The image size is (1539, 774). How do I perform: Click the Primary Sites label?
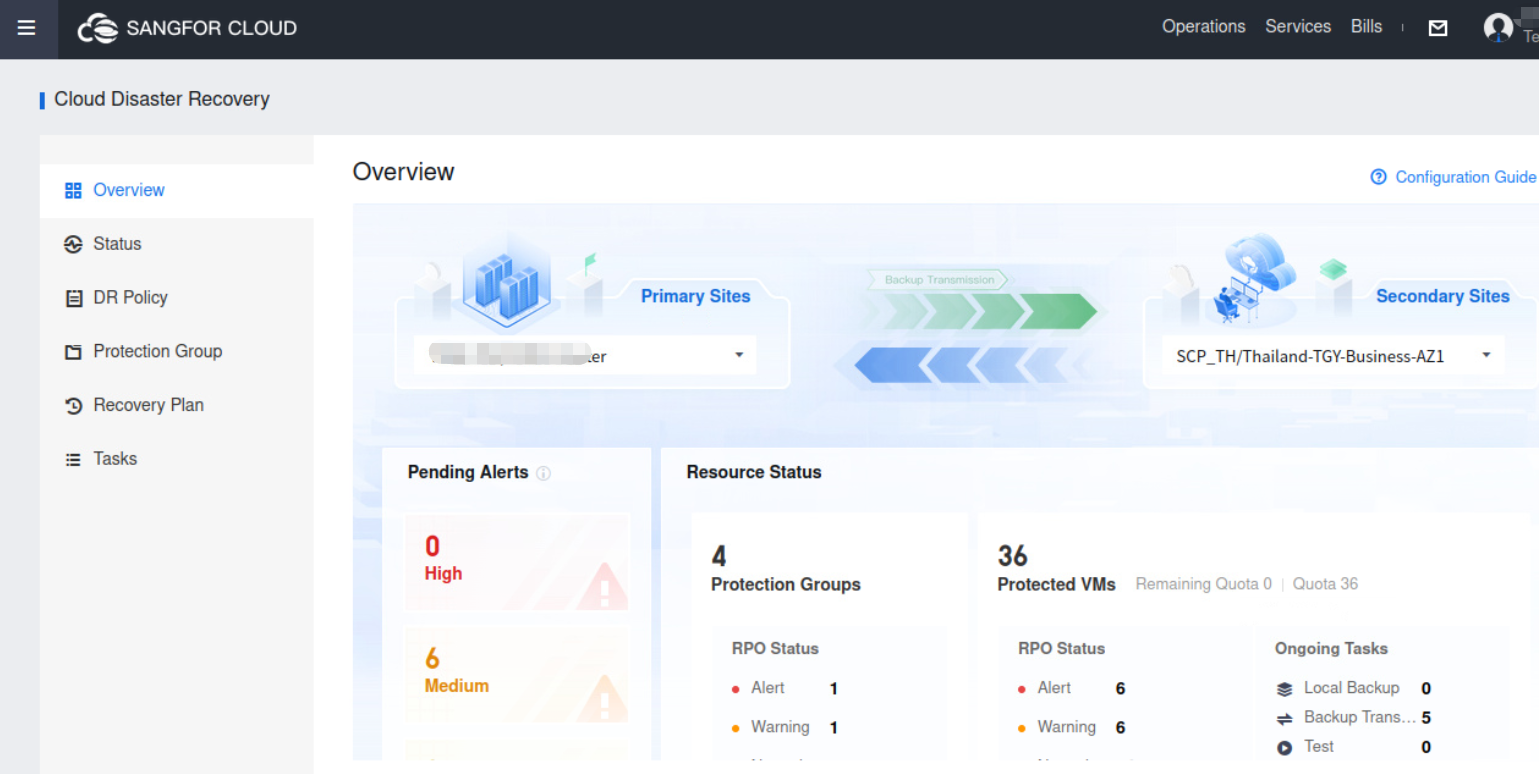695,296
